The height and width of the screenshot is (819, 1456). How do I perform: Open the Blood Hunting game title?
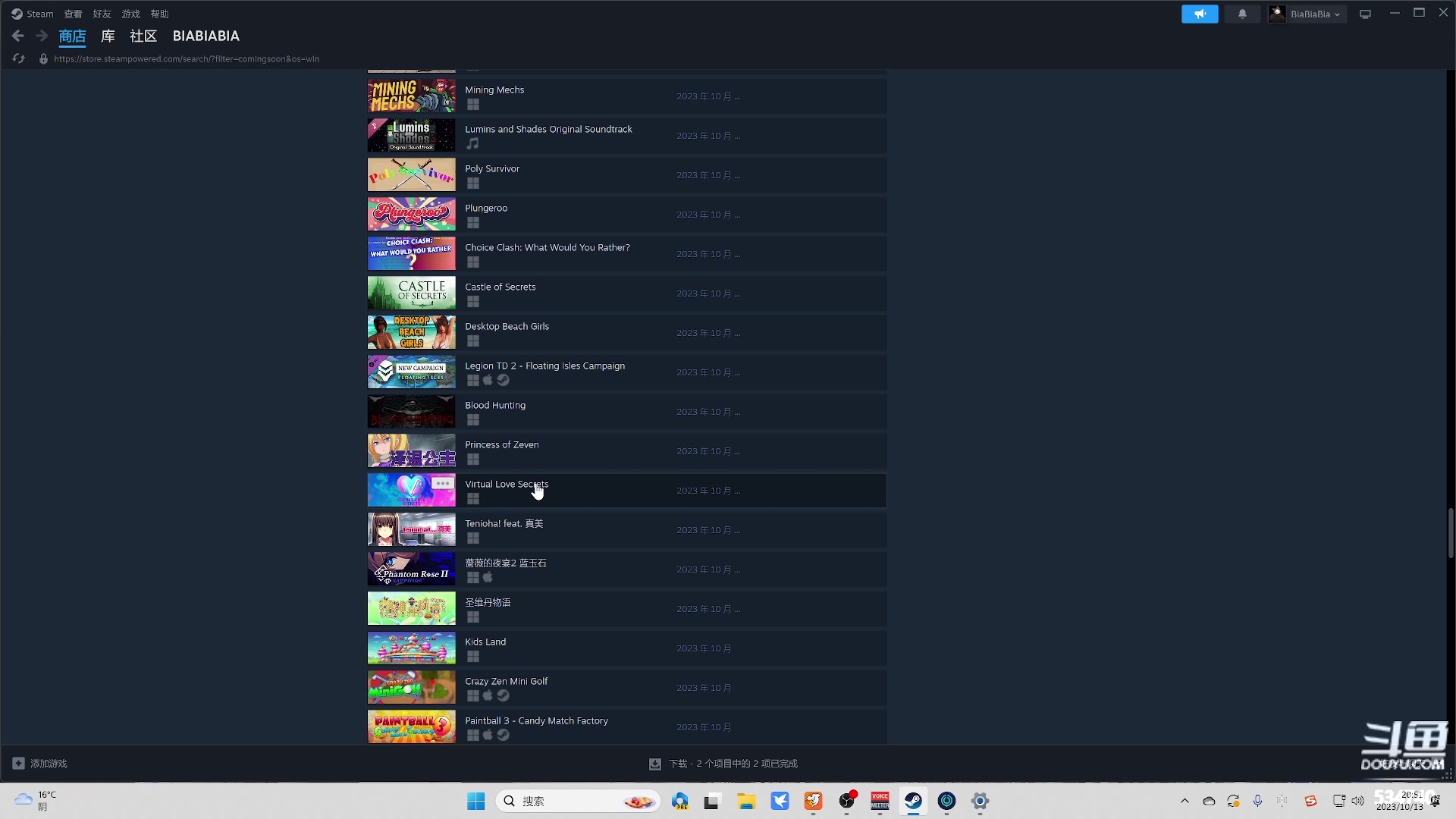coord(495,405)
